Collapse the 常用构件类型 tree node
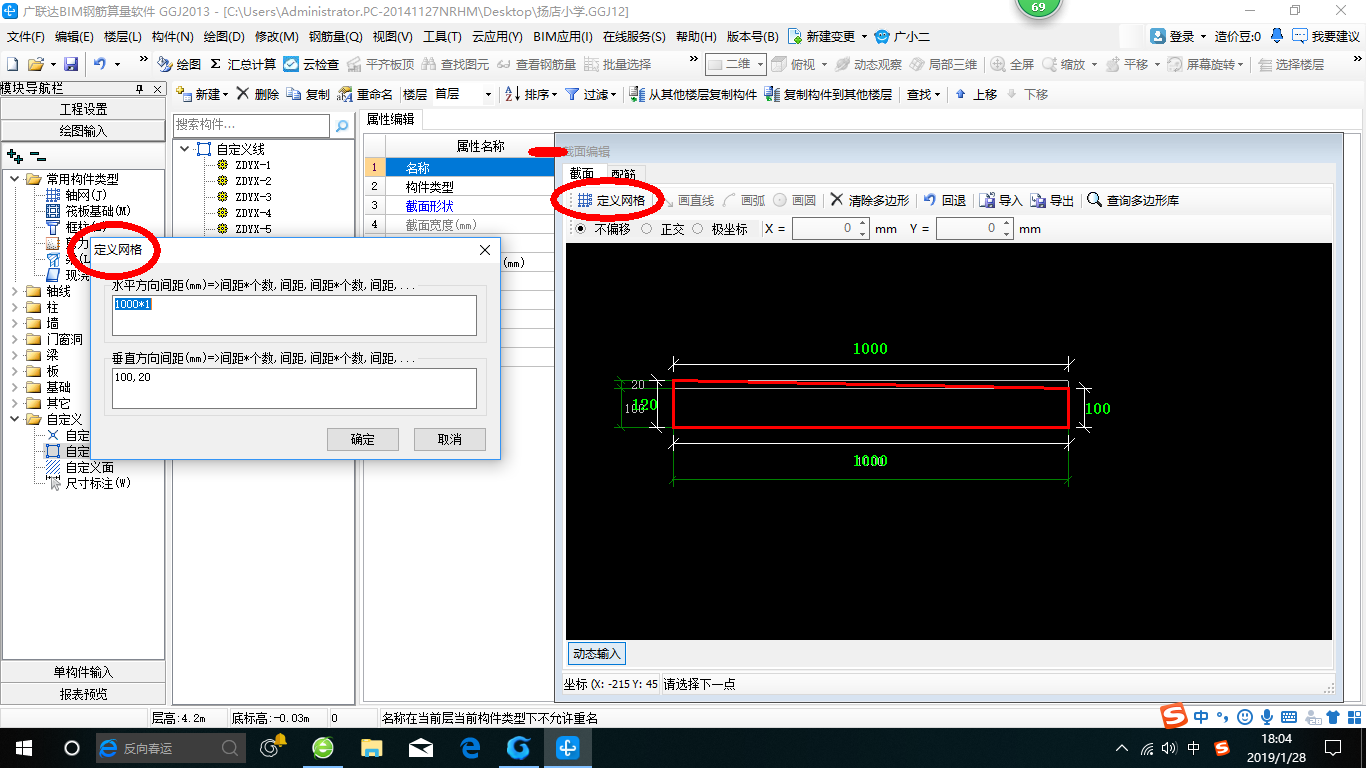The height and width of the screenshot is (768, 1366). pos(15,179)
